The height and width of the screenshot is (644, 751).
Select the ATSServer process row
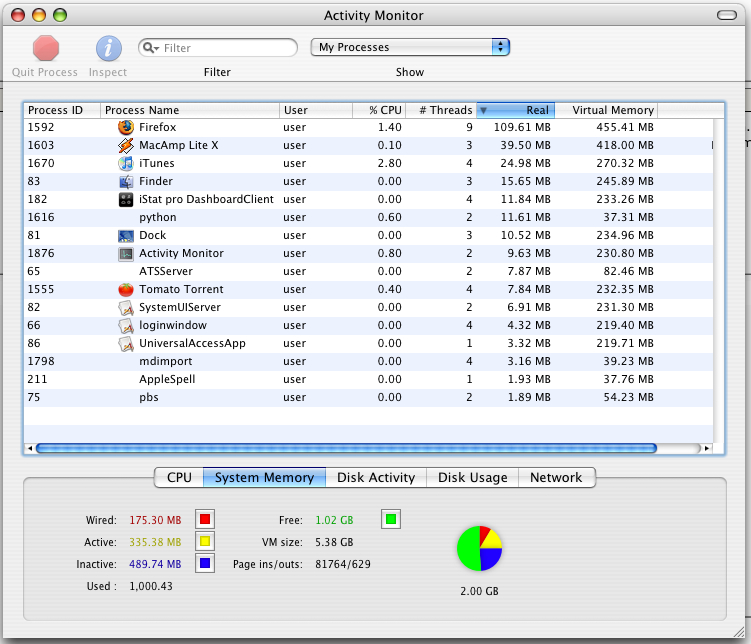pos(368,271)
